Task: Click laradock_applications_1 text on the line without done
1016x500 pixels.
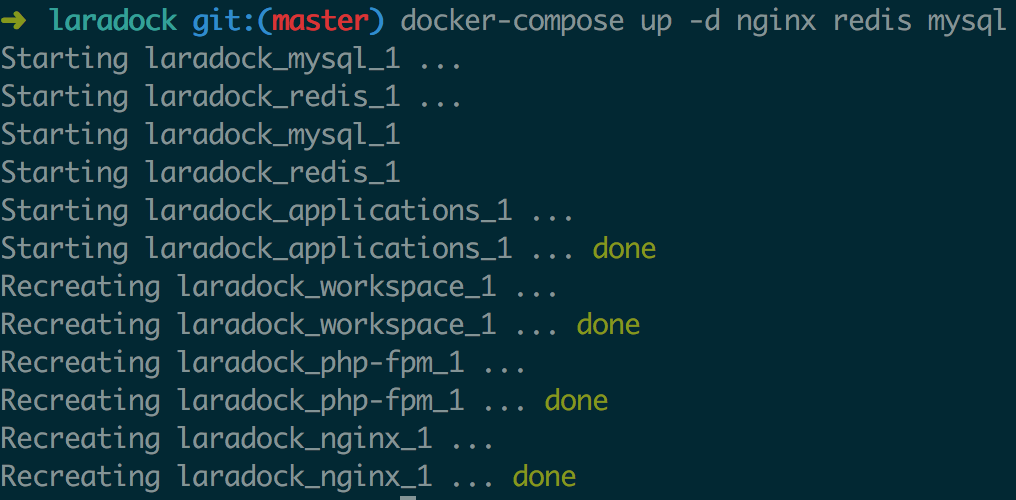Action: pyautogui.click(x=329, y=212)
